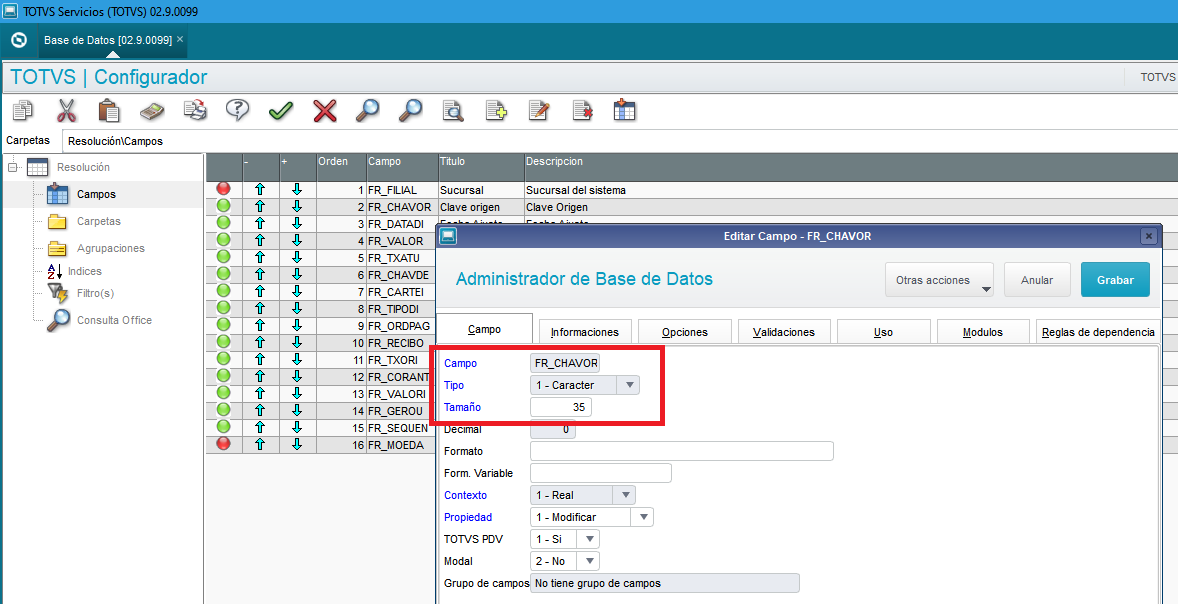This screenshot has width=1178, height=604.
Task: Switch to the Opciones tab
Action: [x=684, y=332]
